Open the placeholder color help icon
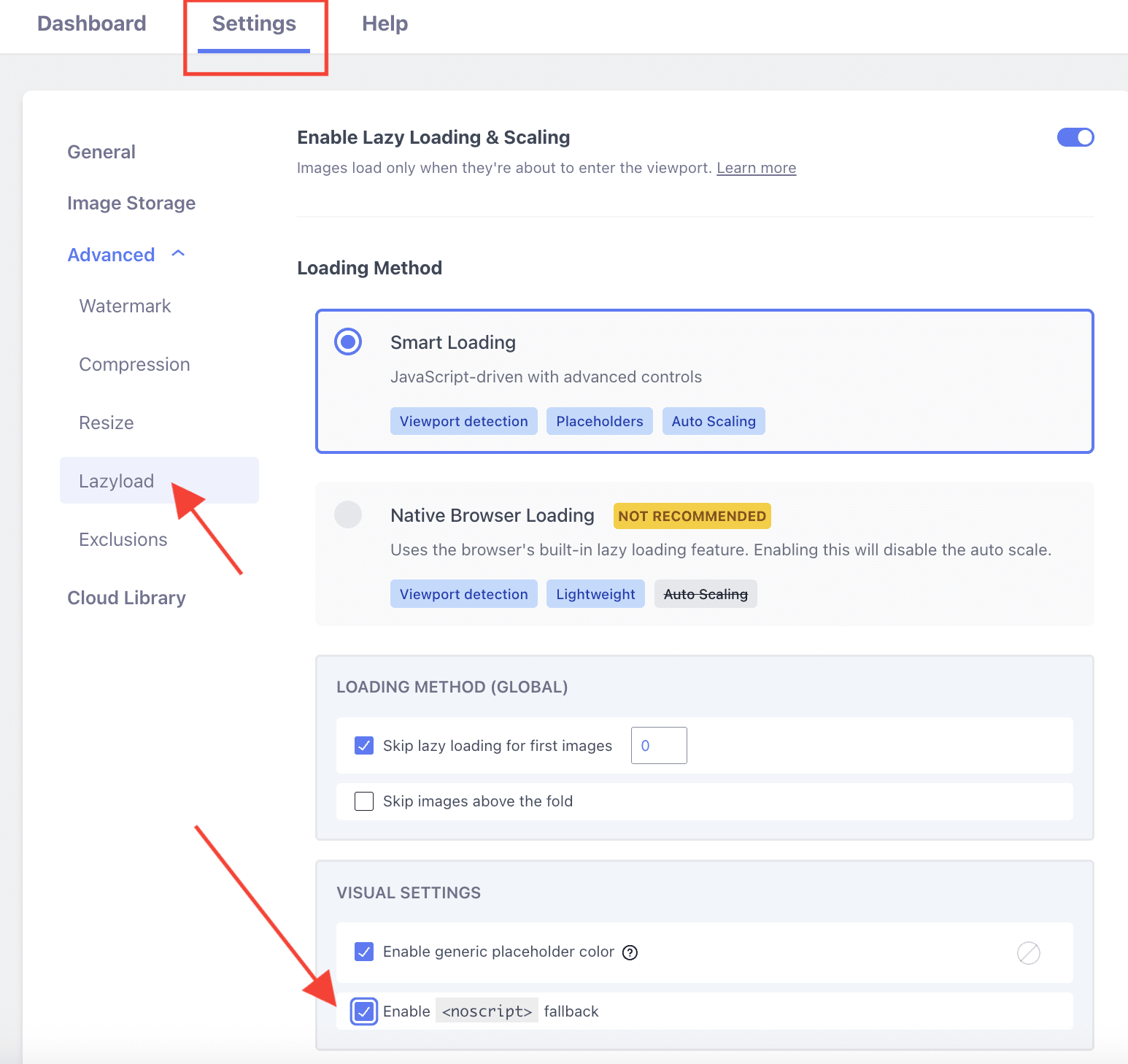Screen dimensions: 1128x1064 pyautogui.click(x=630, y=952)
